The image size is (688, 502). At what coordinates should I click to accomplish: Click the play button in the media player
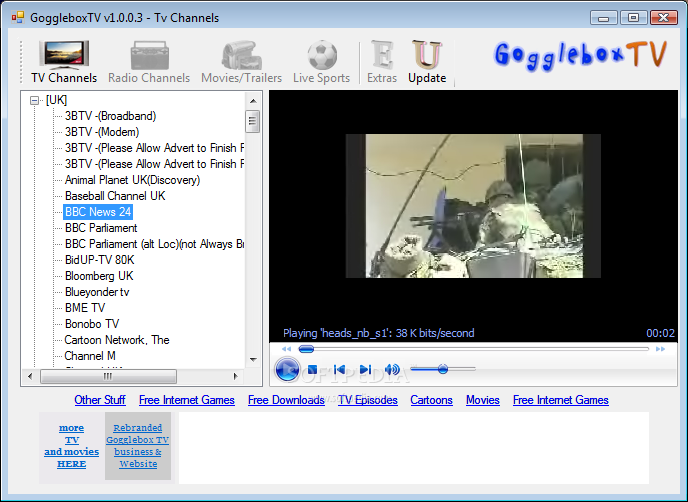click(x=287, y=369)
